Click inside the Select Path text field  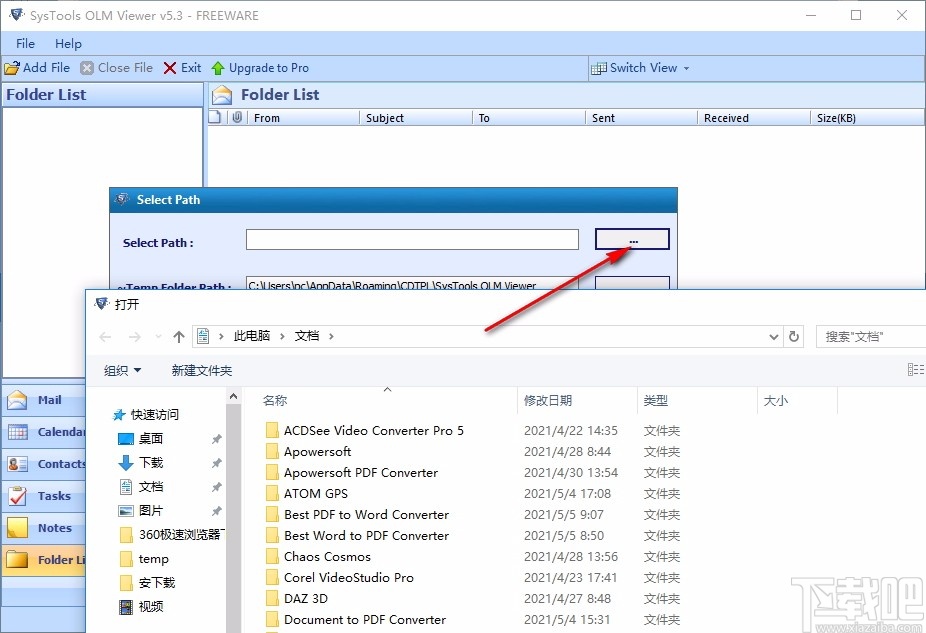point(412,239)
